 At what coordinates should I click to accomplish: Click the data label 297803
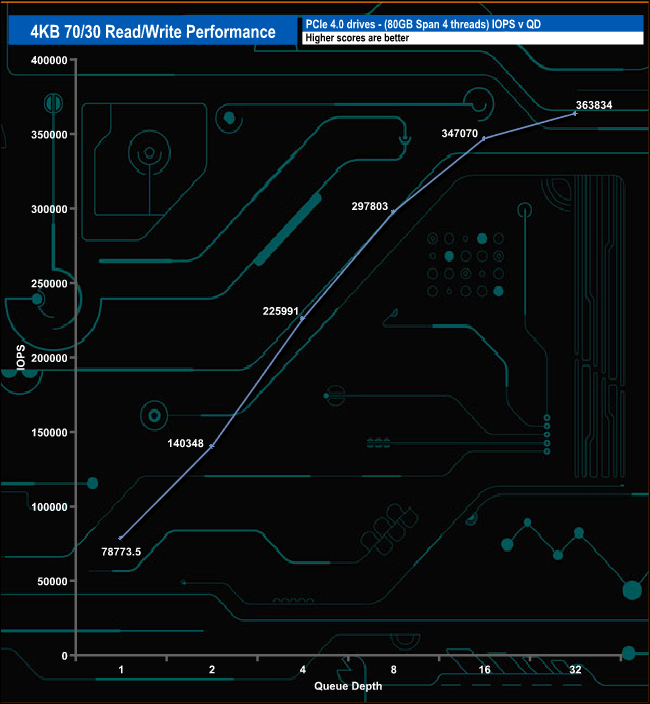369,206
